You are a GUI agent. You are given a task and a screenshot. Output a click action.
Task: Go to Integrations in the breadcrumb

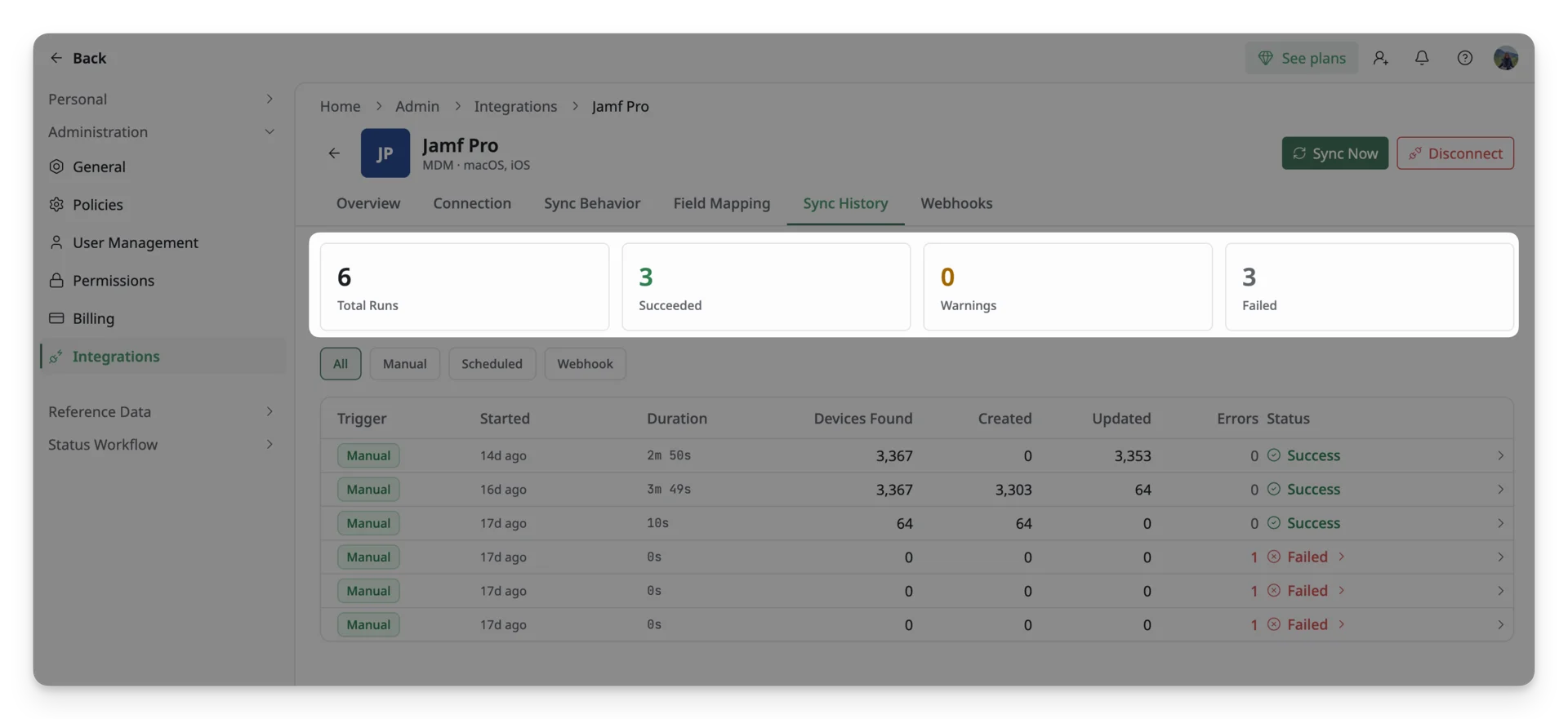(x=515, y=106)
